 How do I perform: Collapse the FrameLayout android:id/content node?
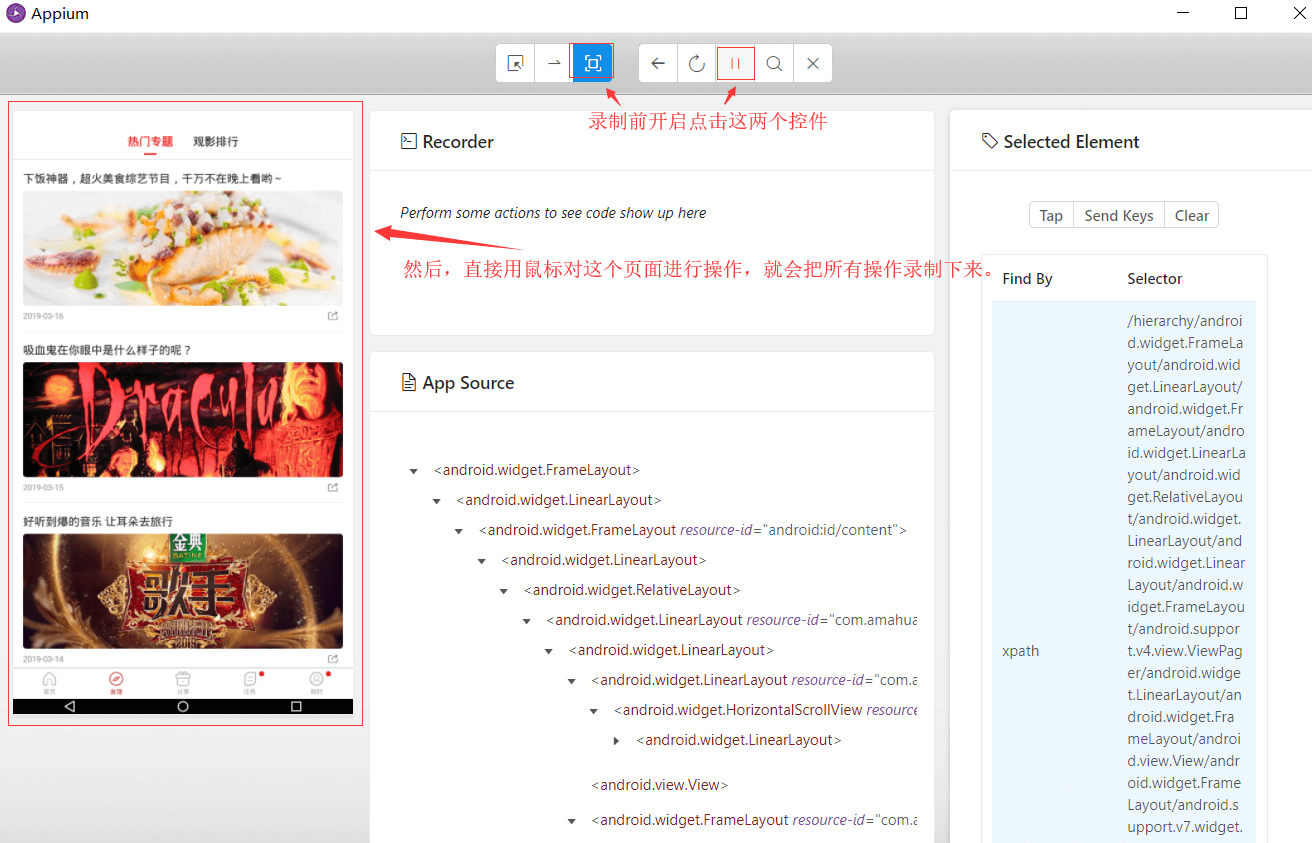point(459,531)
